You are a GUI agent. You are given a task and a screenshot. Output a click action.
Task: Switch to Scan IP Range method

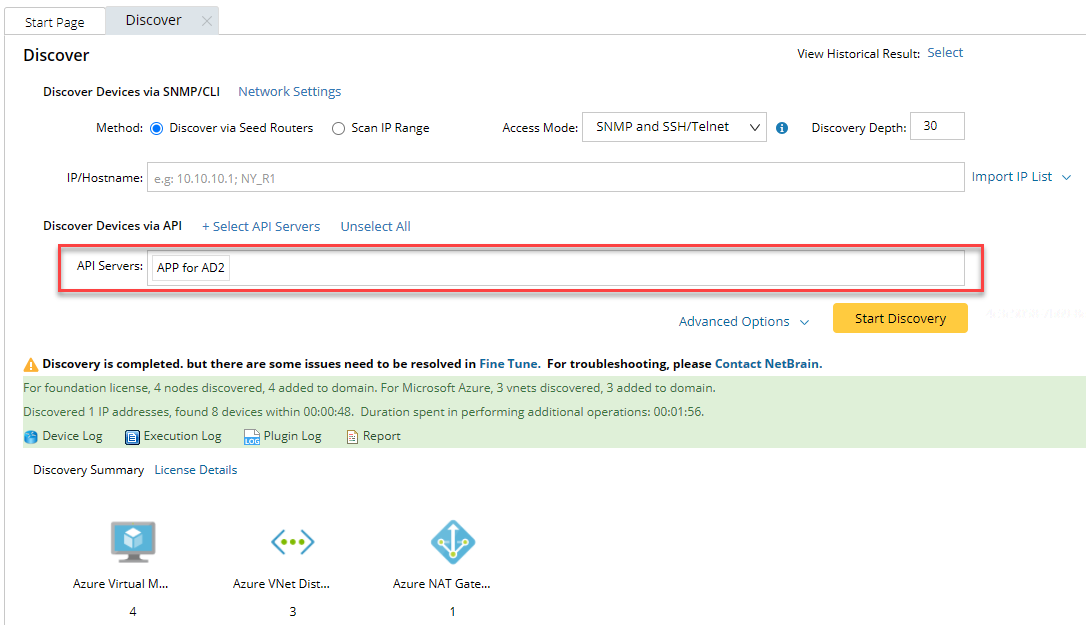pos(338,127)
